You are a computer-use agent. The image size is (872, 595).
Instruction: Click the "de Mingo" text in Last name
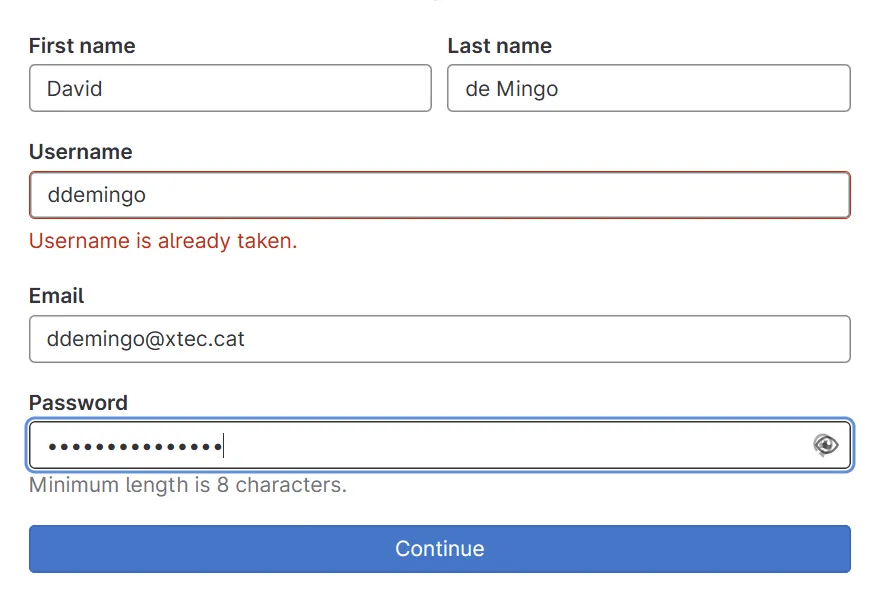pos(511,89)
